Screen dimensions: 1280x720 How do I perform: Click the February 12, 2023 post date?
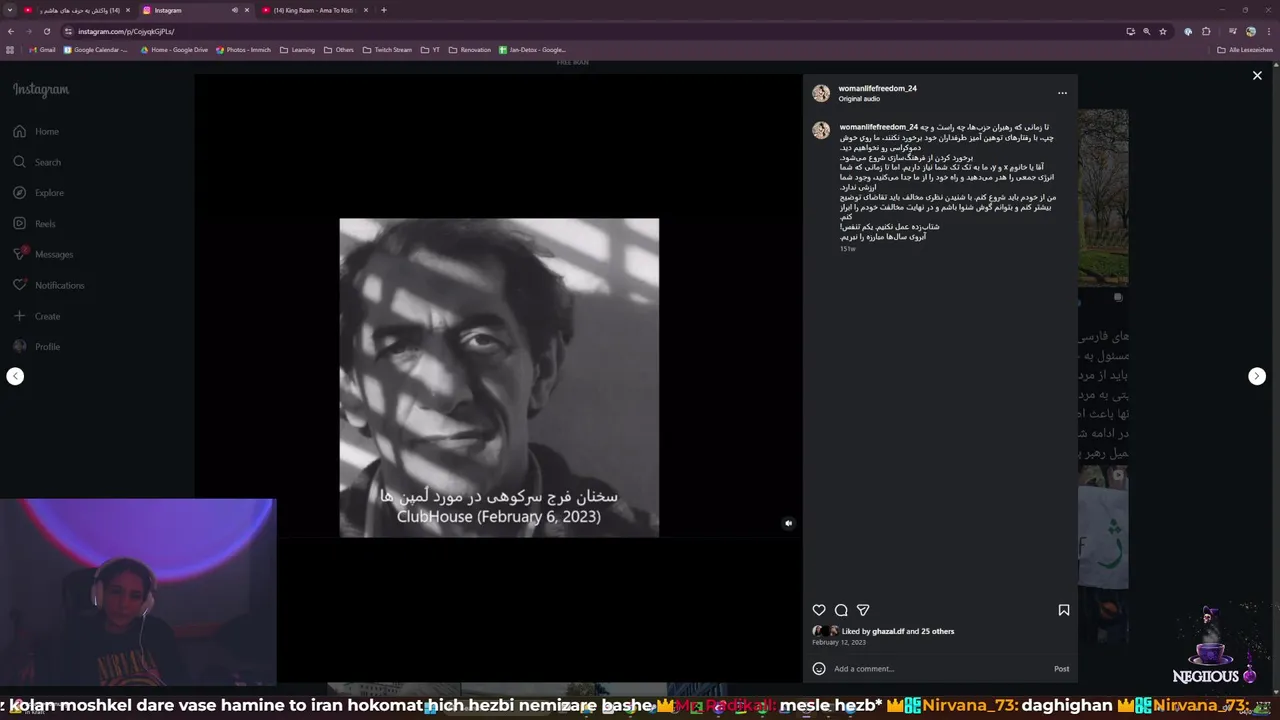pos(839,642)
